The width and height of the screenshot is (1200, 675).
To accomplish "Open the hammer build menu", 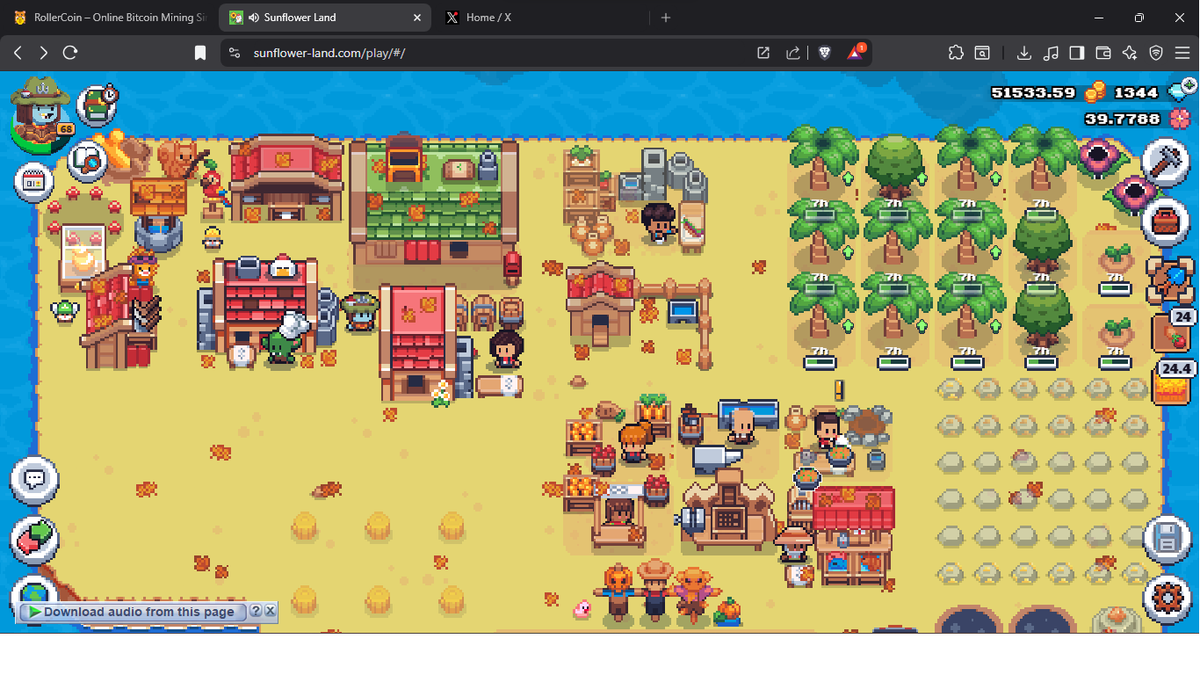I will coord(1165,161).
